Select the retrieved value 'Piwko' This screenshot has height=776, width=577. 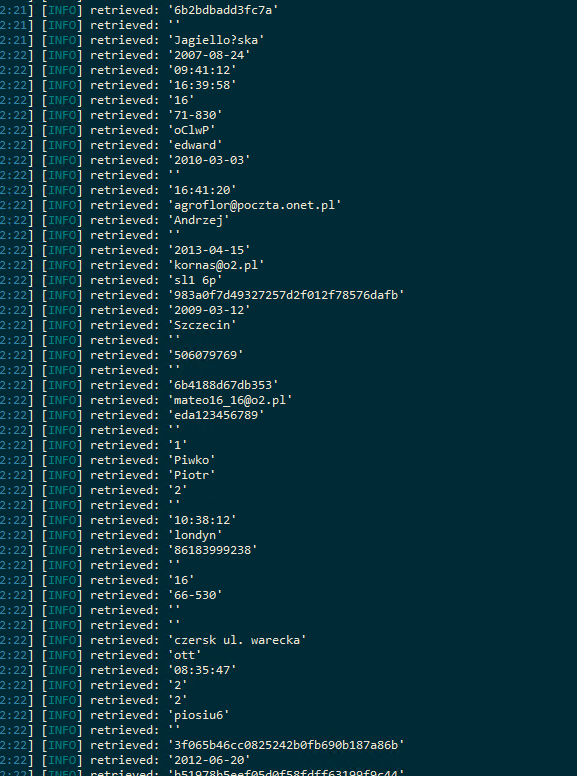(192, 460)
